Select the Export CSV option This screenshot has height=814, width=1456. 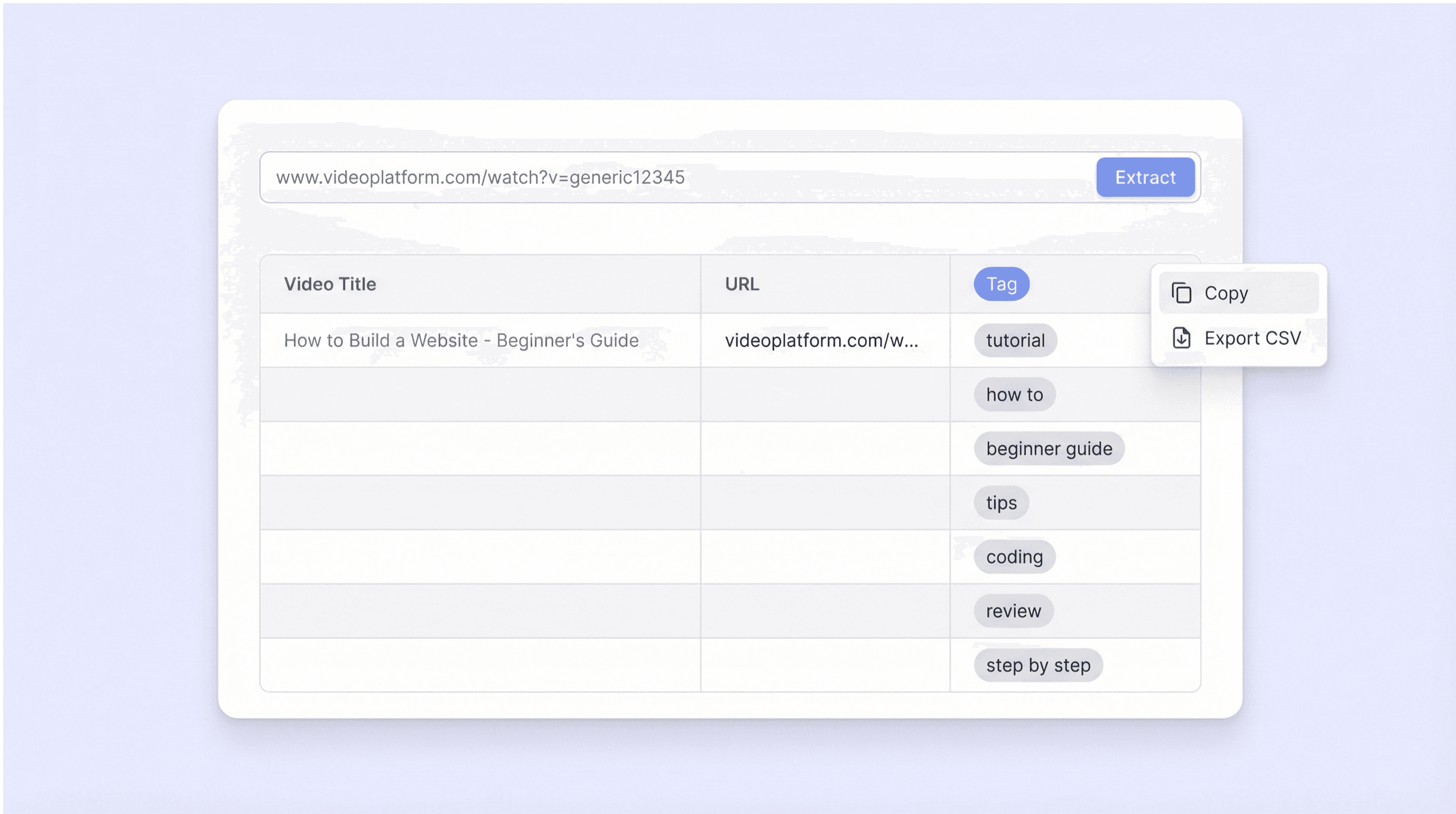(1253, 337)
